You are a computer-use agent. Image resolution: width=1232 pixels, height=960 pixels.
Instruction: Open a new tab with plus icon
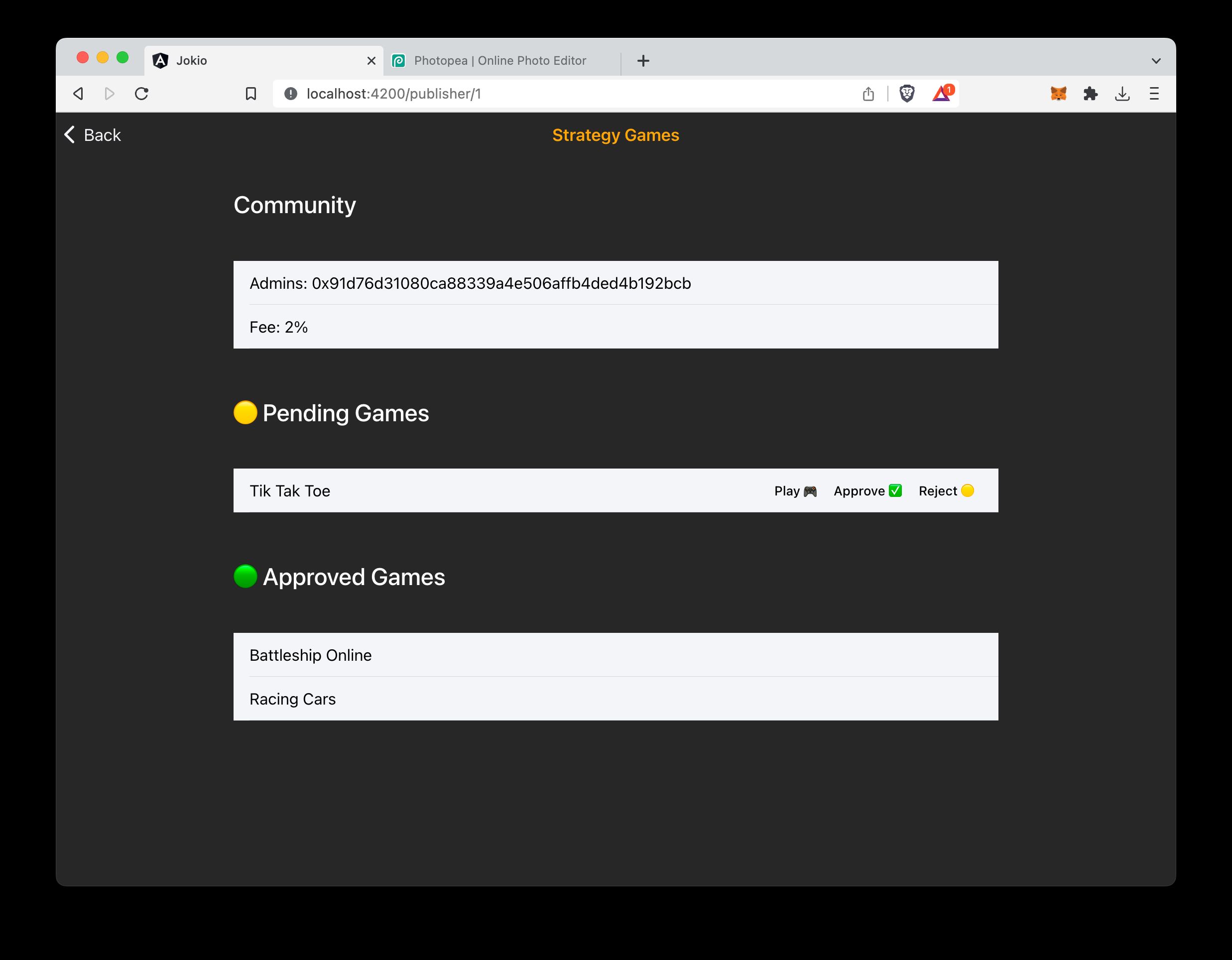[643, 61]
